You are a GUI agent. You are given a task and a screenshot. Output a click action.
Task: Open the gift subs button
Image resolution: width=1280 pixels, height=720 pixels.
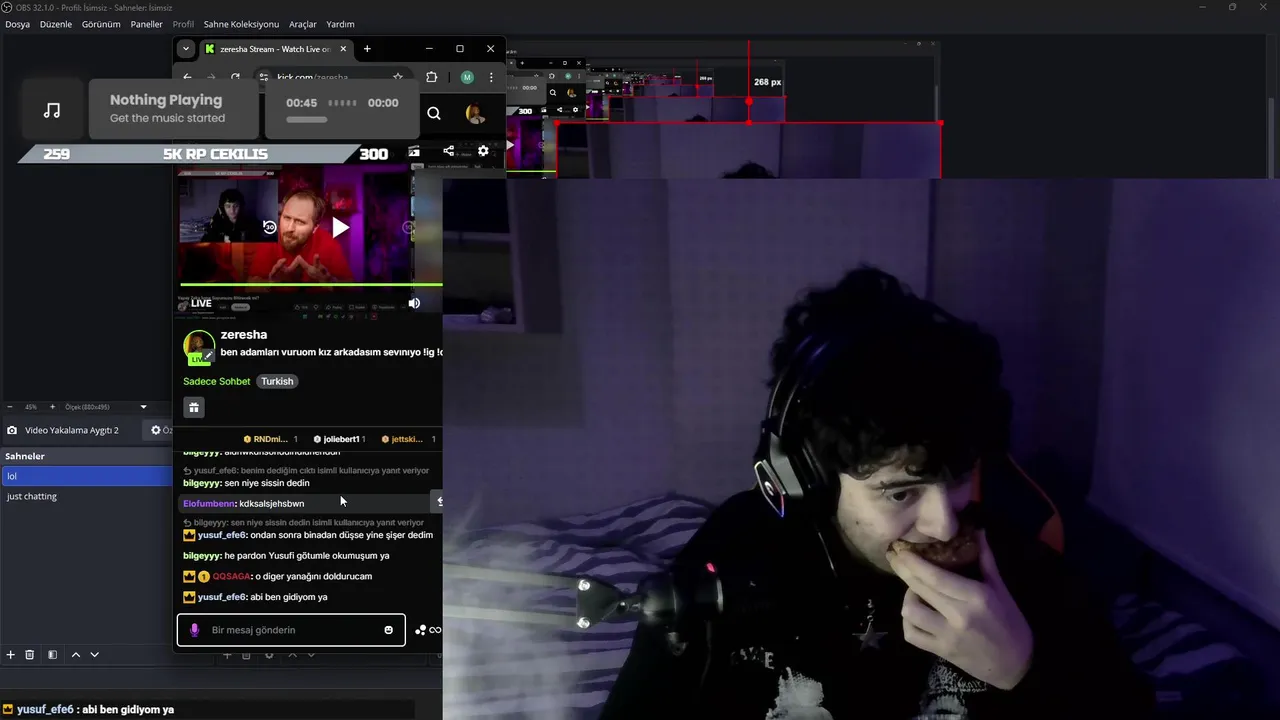pyautogui.click(x=194, y=407)
